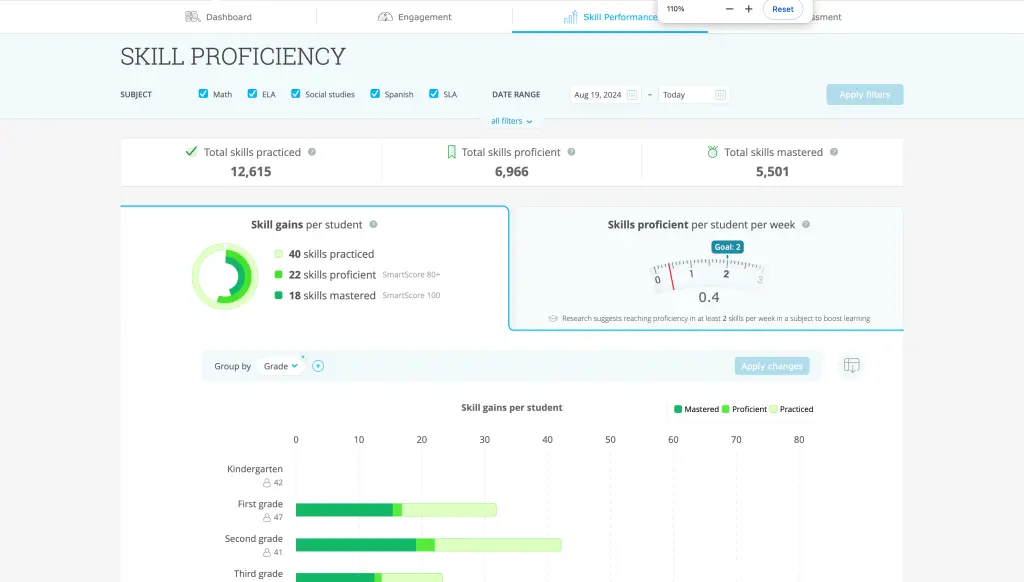Open help icon beside Skill gains per student
The height and width of the screenshot is (582, 1024).
(374, 225)
